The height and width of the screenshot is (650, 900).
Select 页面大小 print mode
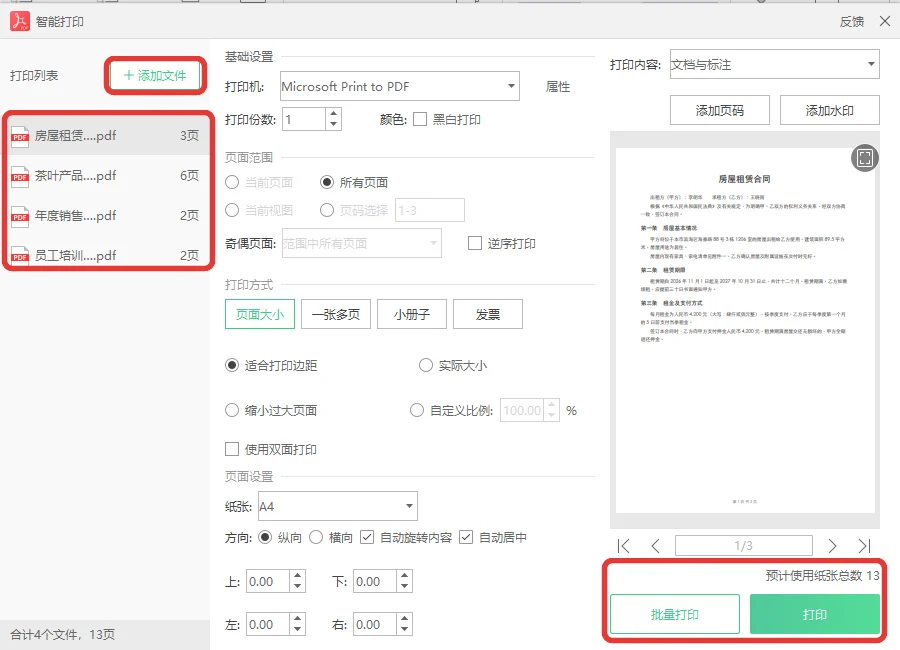[x=260, y=314]
